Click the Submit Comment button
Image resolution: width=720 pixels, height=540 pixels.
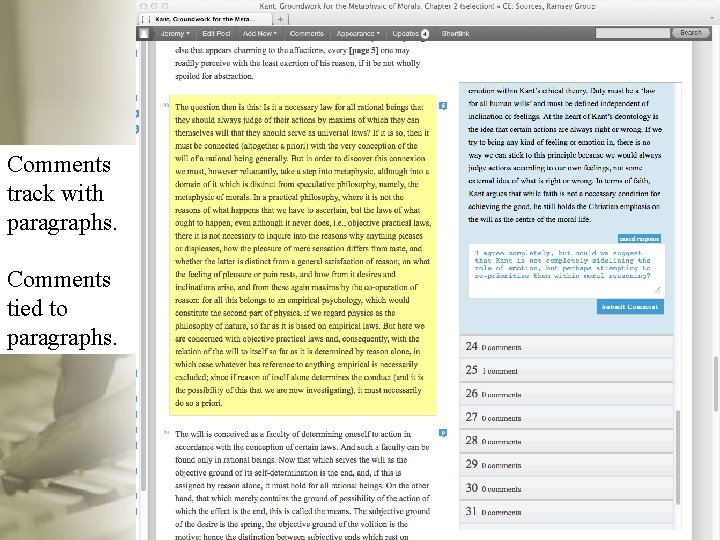pos(630,307)
